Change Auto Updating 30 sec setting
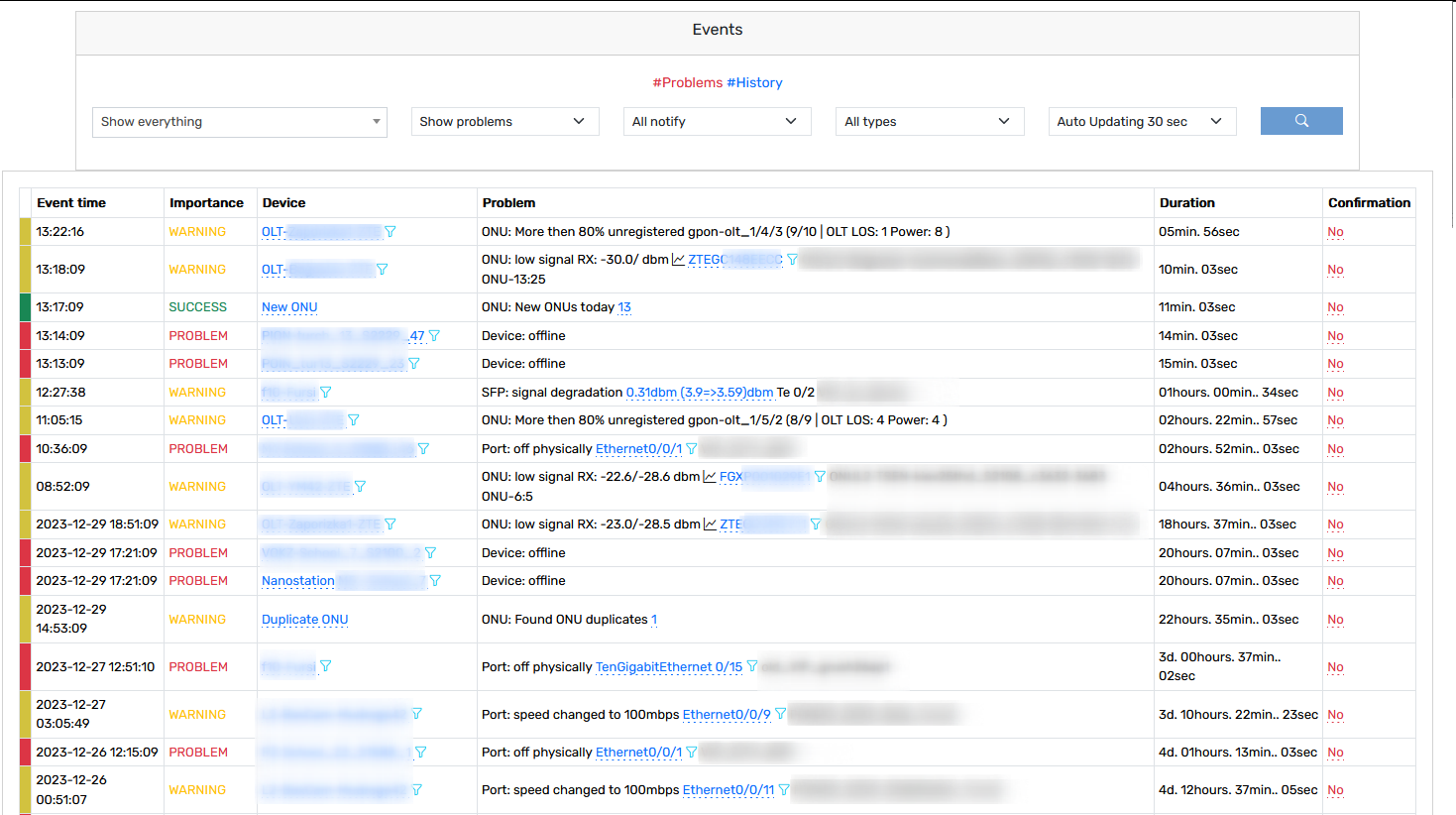This screenshot has width=1456, height=815. point(1142,121)
